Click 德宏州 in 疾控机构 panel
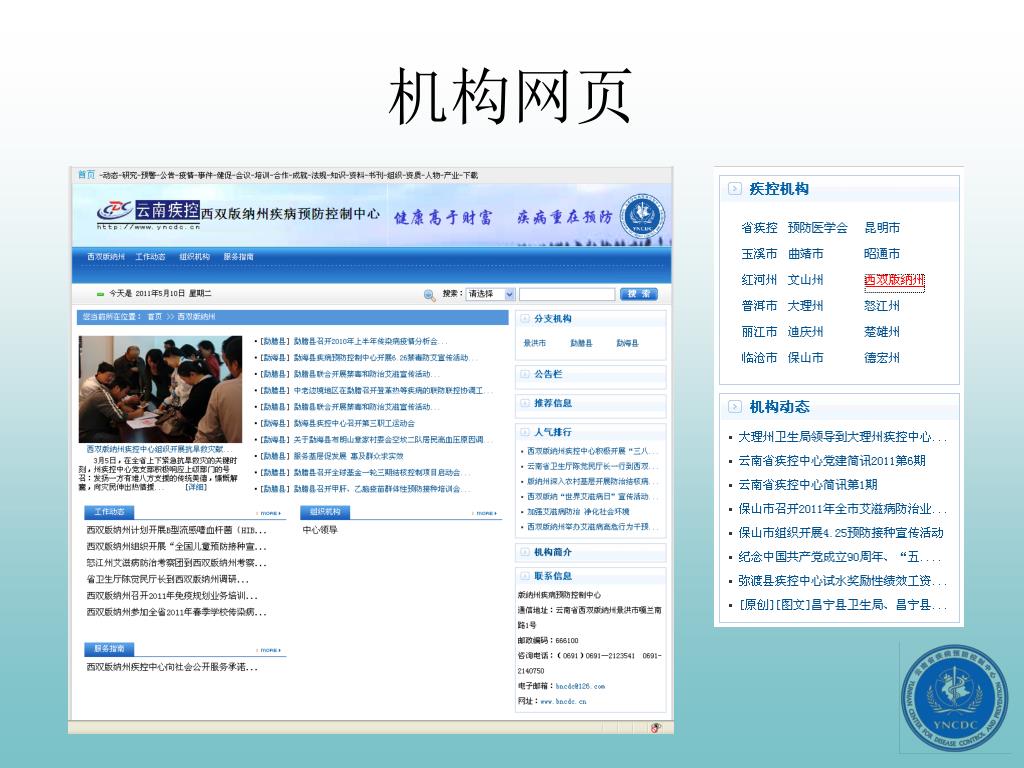Viewport: 1024px width, 768px height. tap(882, 358)
